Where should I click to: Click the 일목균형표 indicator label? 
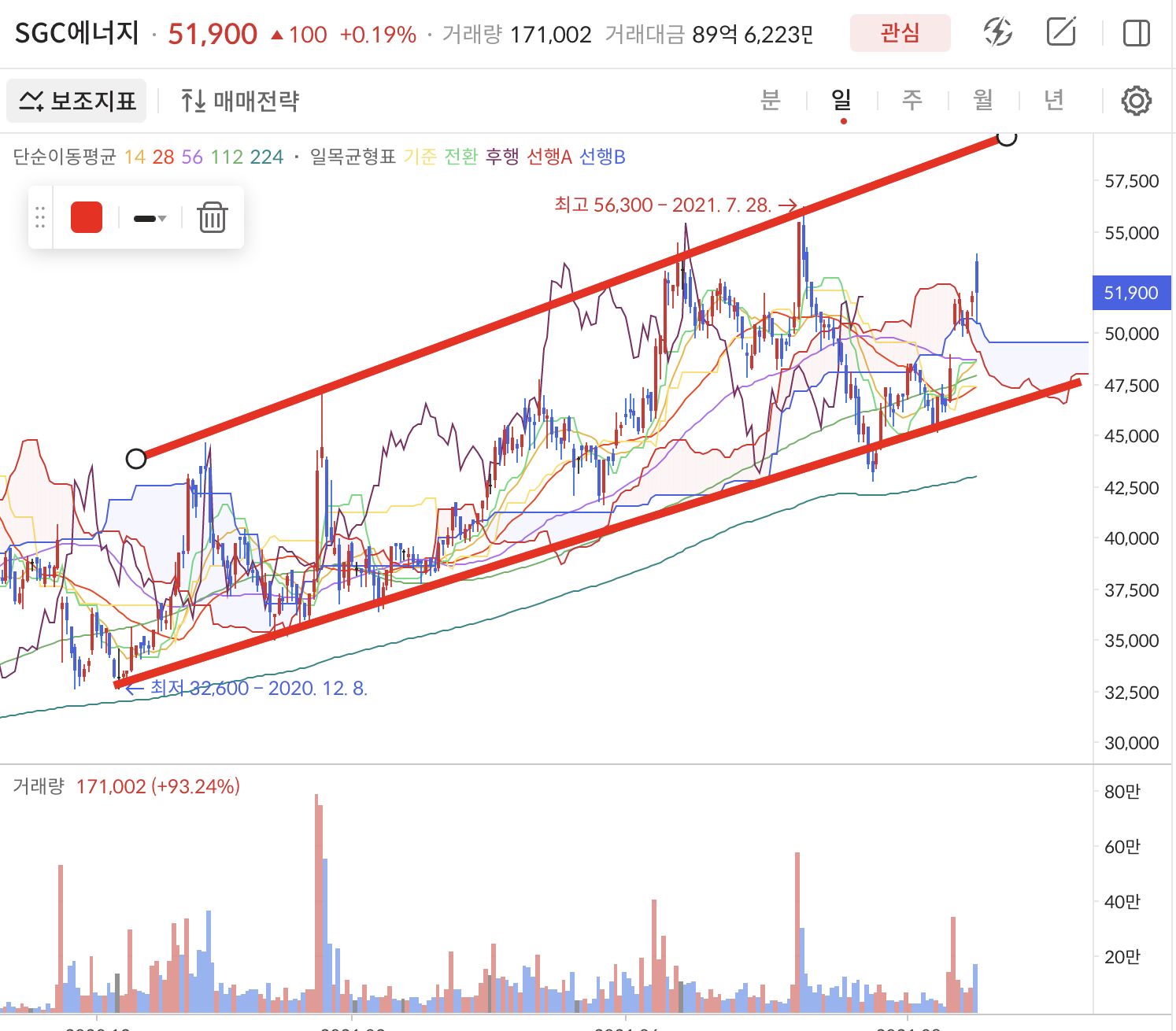tap(353, 157)
